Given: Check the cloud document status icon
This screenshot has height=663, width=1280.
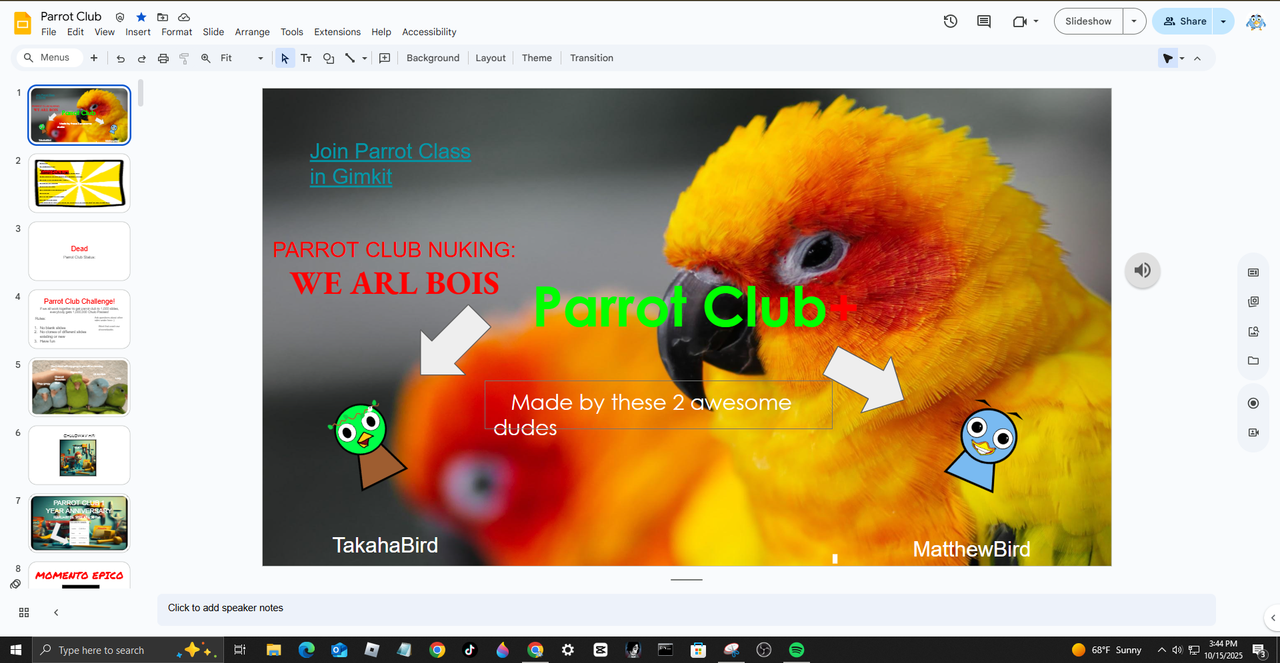Looking at the screenshot, I should [184, 17].
